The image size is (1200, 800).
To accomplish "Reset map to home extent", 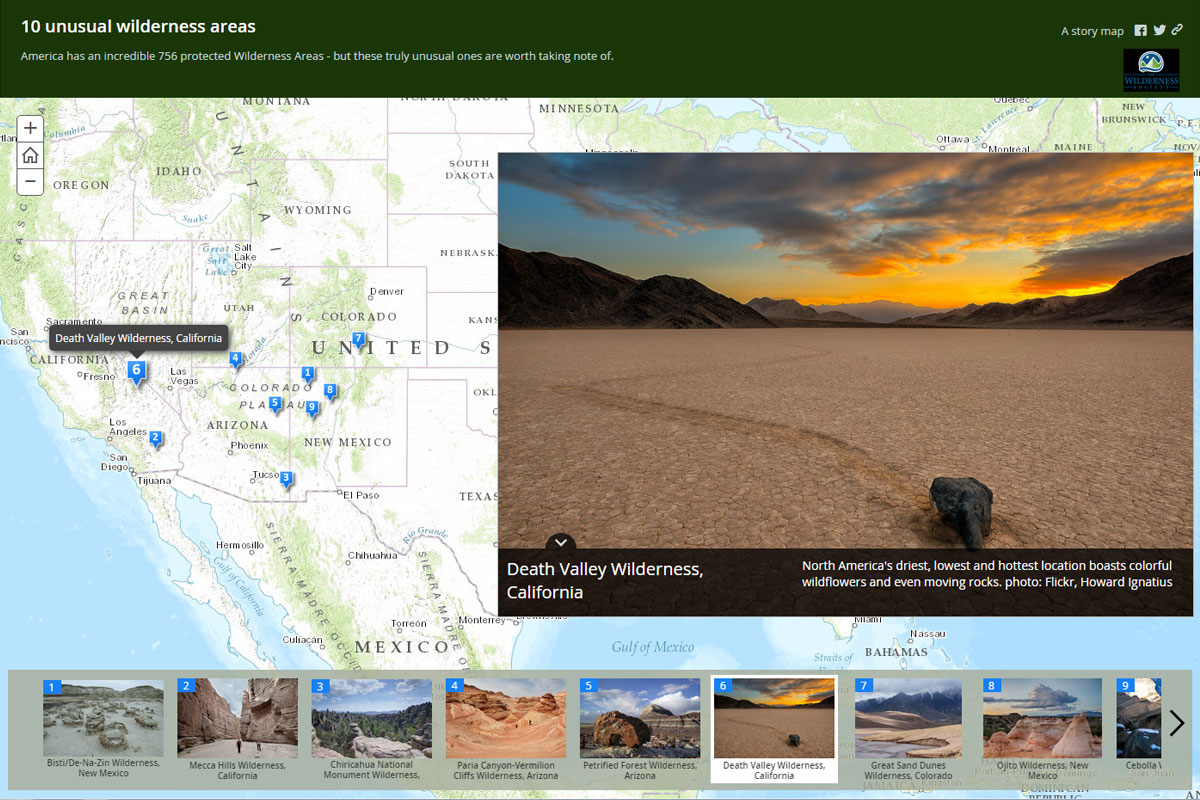I will pos(30,155).
